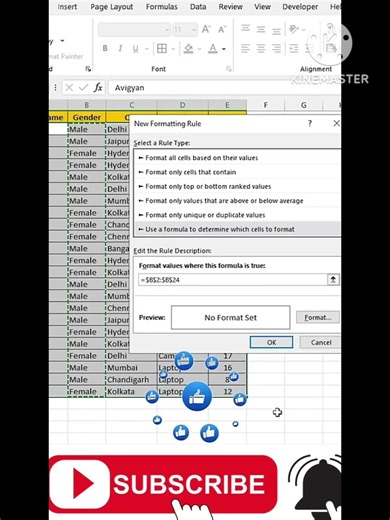Select column G header
Image resolution: width=390 pixels, height=520 pixels.
(x=304, y=105)
